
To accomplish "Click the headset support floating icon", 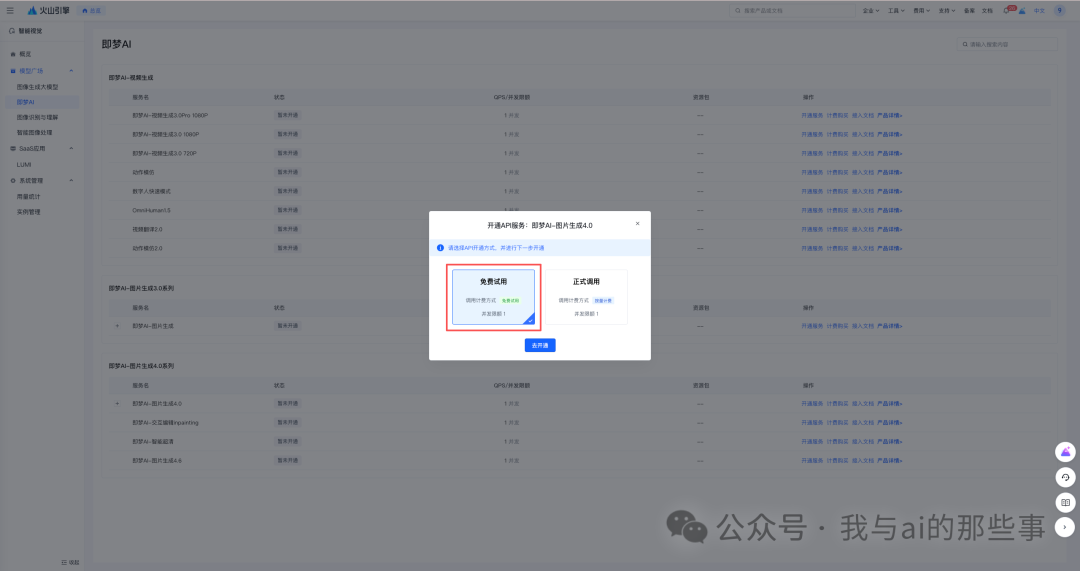I will [x=1065, y=477].
